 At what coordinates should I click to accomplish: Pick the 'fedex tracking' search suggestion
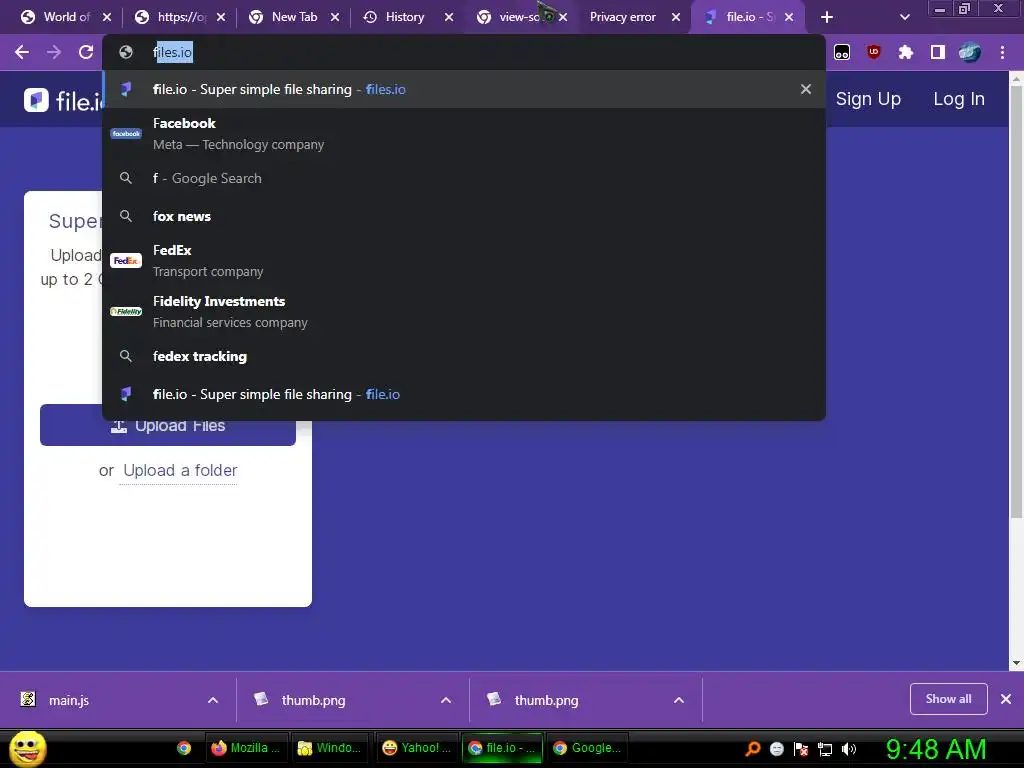[464, 356]
